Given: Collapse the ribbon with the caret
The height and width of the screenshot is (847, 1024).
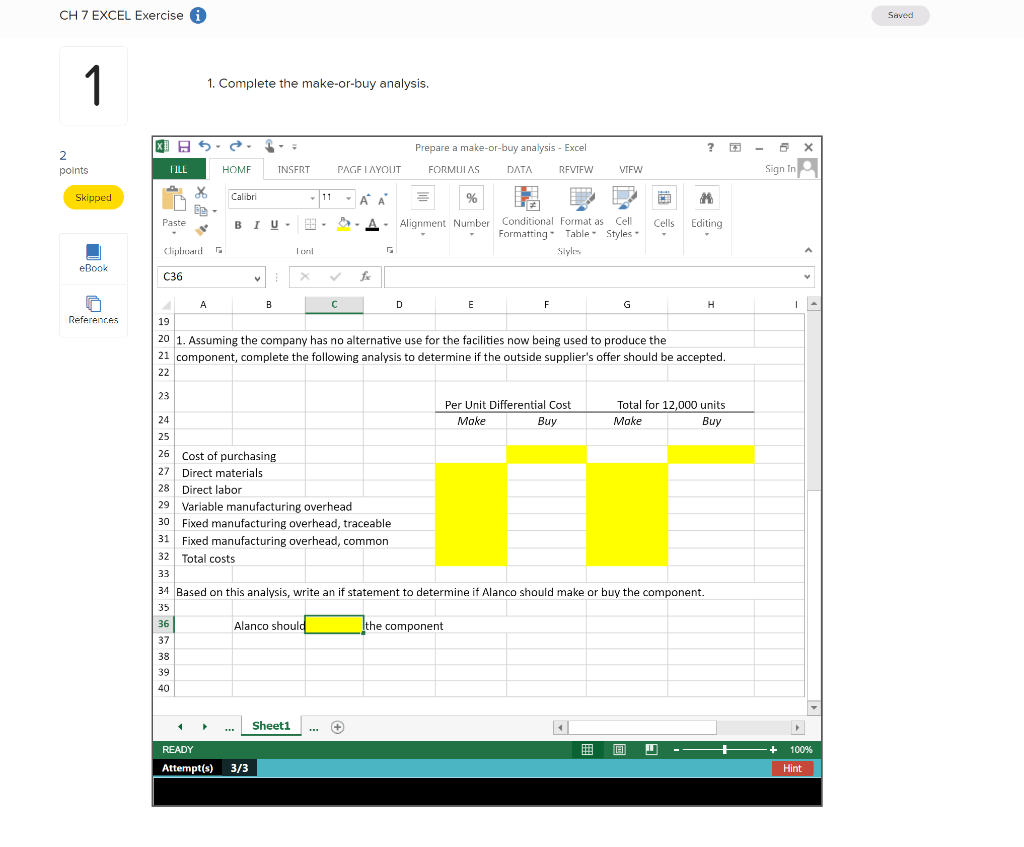Looking at the screenshot, I should pyautogui.click(x=808, y=250).
